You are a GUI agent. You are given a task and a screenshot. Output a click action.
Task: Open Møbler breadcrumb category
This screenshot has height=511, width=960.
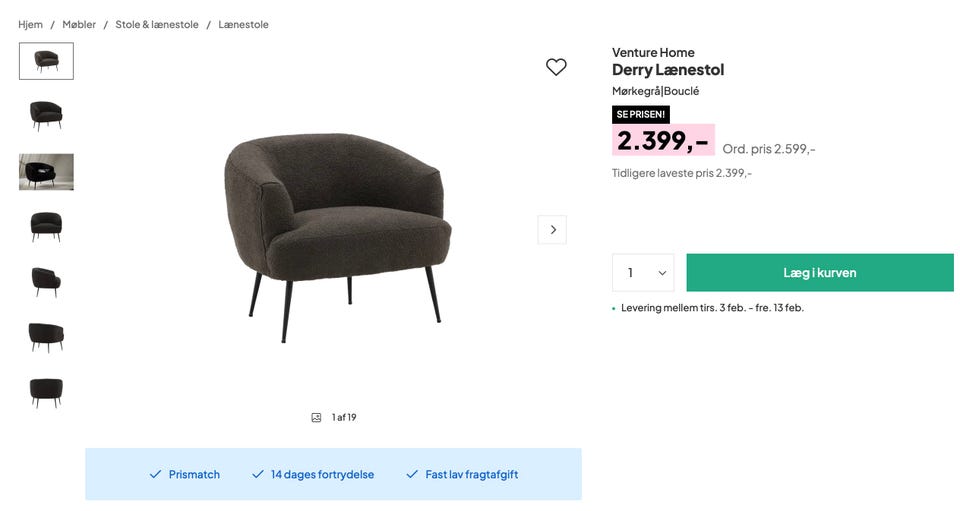click(x=79, y=24)
